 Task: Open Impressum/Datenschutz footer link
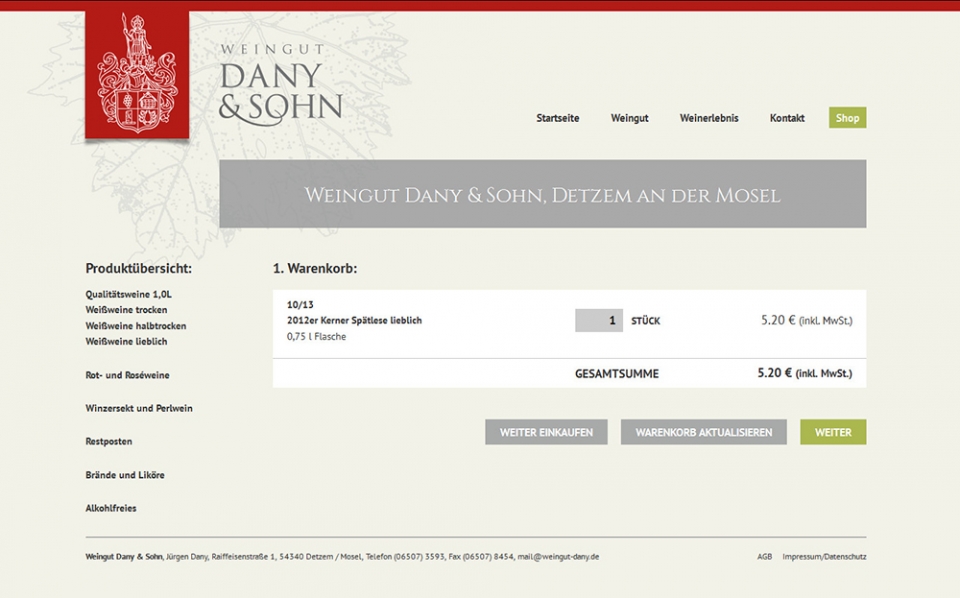tap(824, 557)
